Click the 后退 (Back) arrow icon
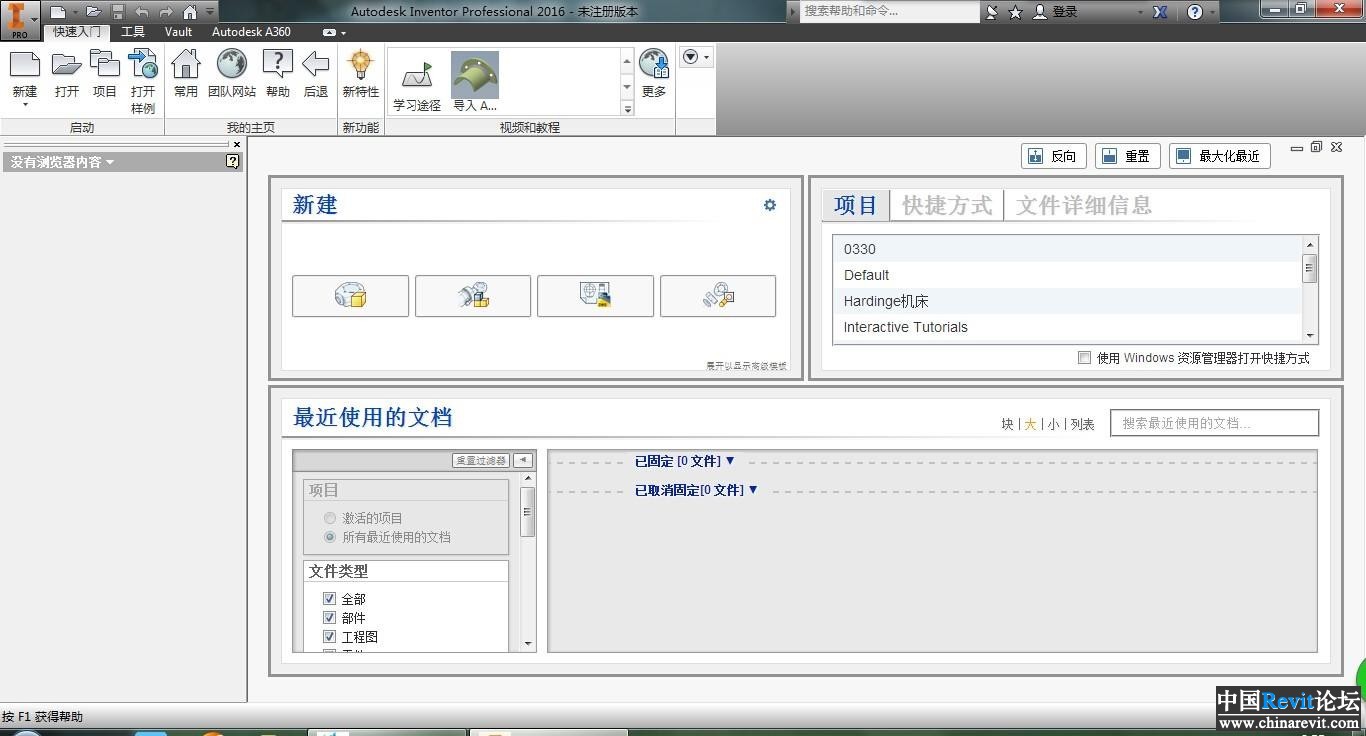The image size is (1366, 736). pyautogui.click(x=316, y=65)
